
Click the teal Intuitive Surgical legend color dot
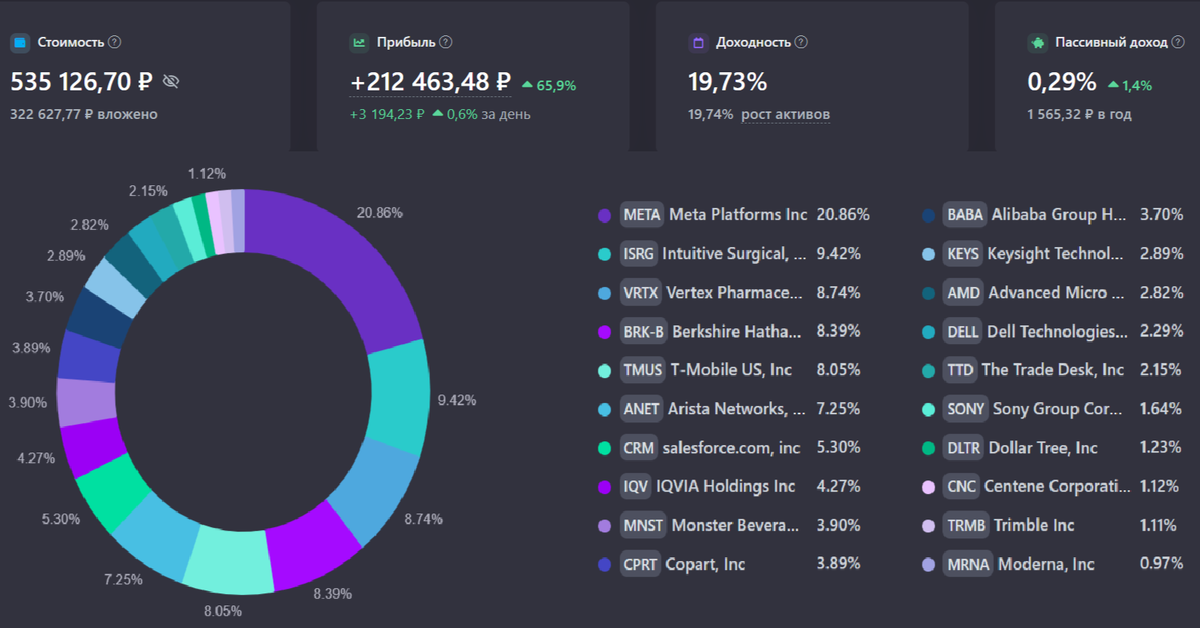tap(604, 254)
